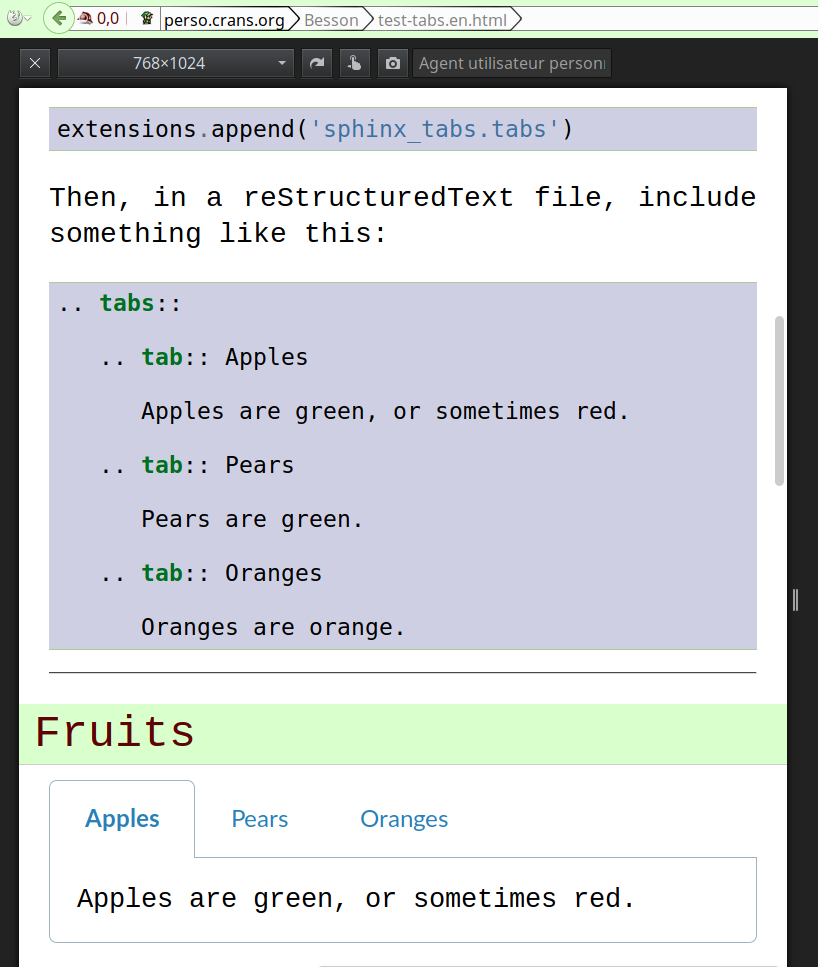This screenshot has height=967, width=818.
Task: Take a screenshot of the viewport
Action: tap(392, 63)
